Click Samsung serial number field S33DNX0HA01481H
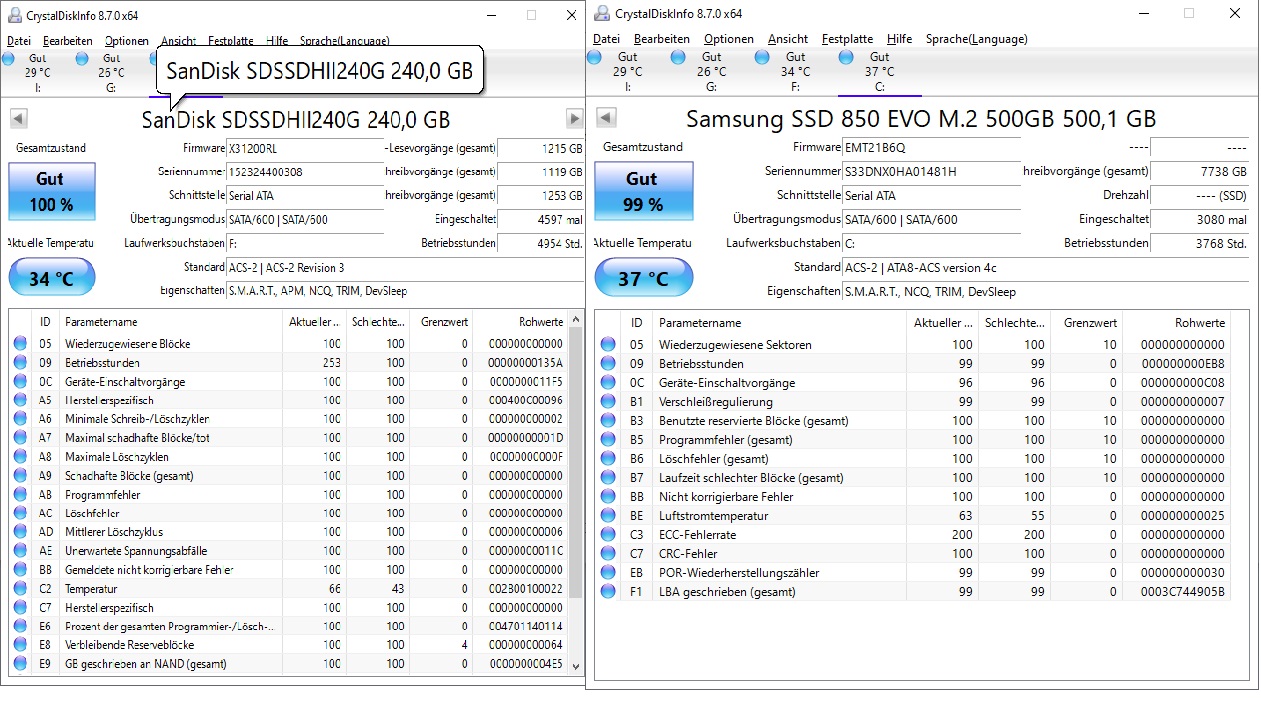The width and height of the screenshot is (1261, 716). pos(932,171)
